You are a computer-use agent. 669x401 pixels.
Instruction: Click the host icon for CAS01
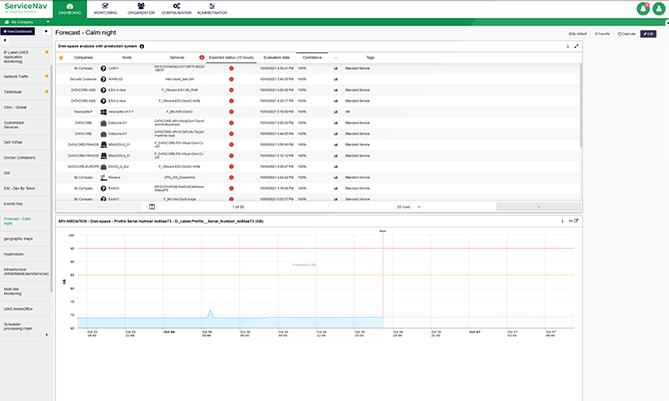[x=103, y=68]
